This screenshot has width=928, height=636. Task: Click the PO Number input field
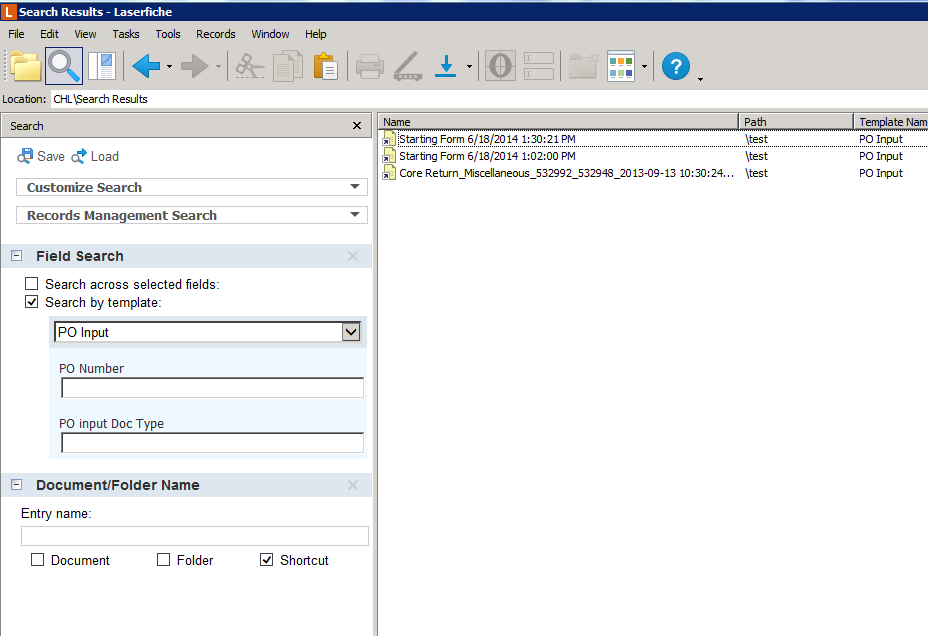coord(212,388)
